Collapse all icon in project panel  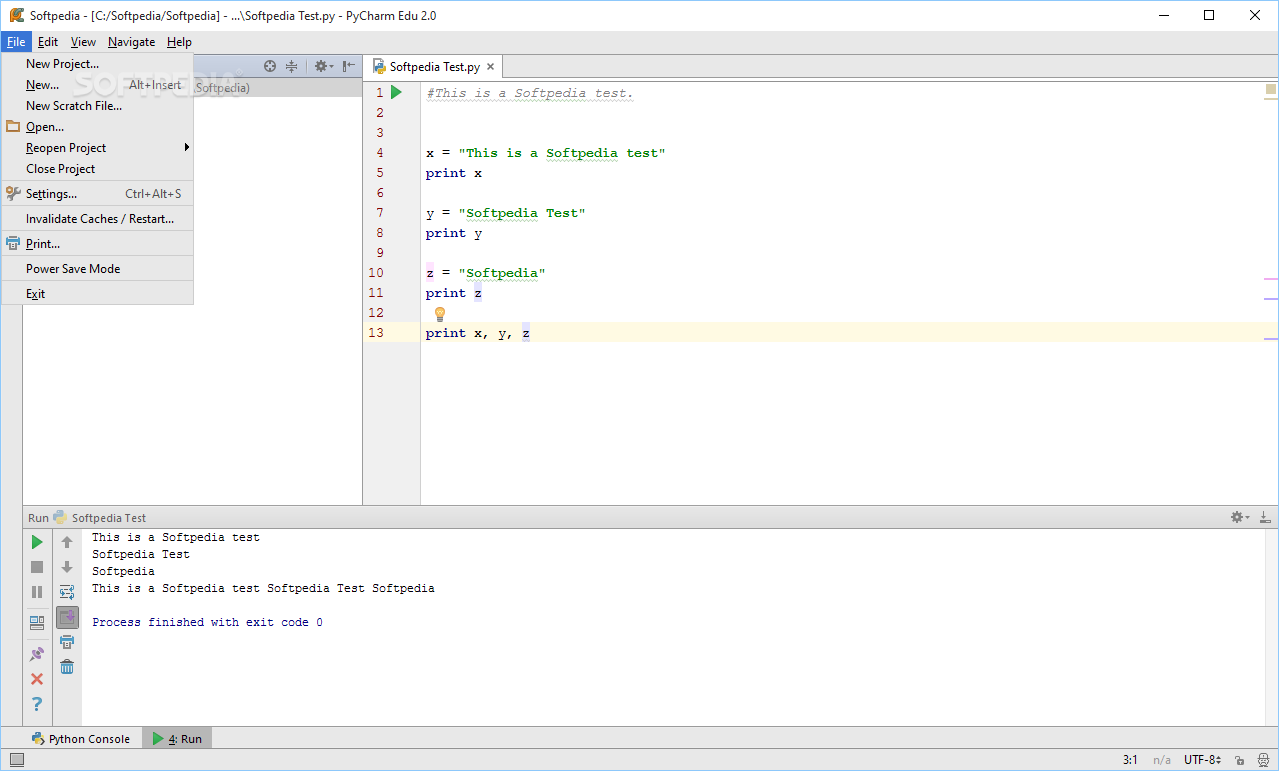point(292,66)
